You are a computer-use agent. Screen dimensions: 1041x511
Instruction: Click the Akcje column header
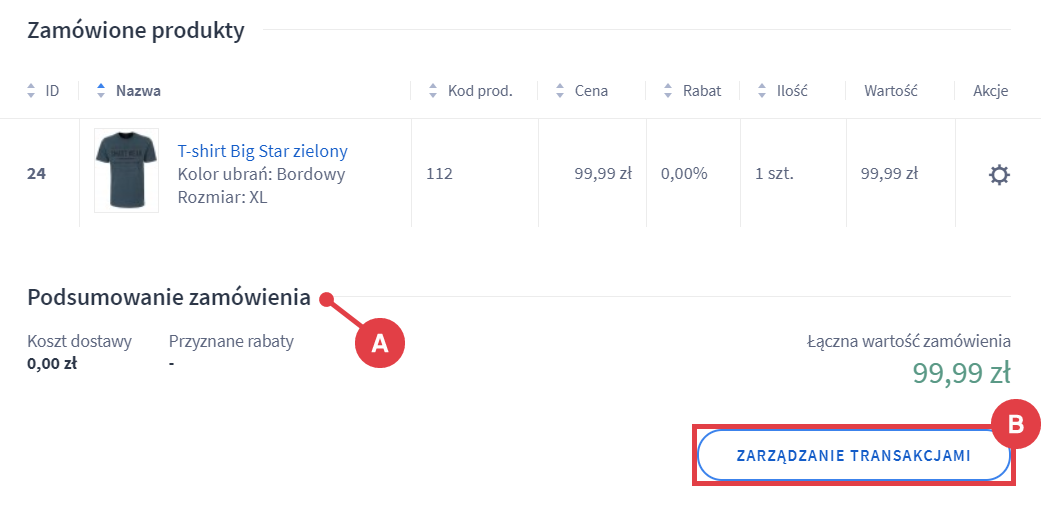[990, 91]
